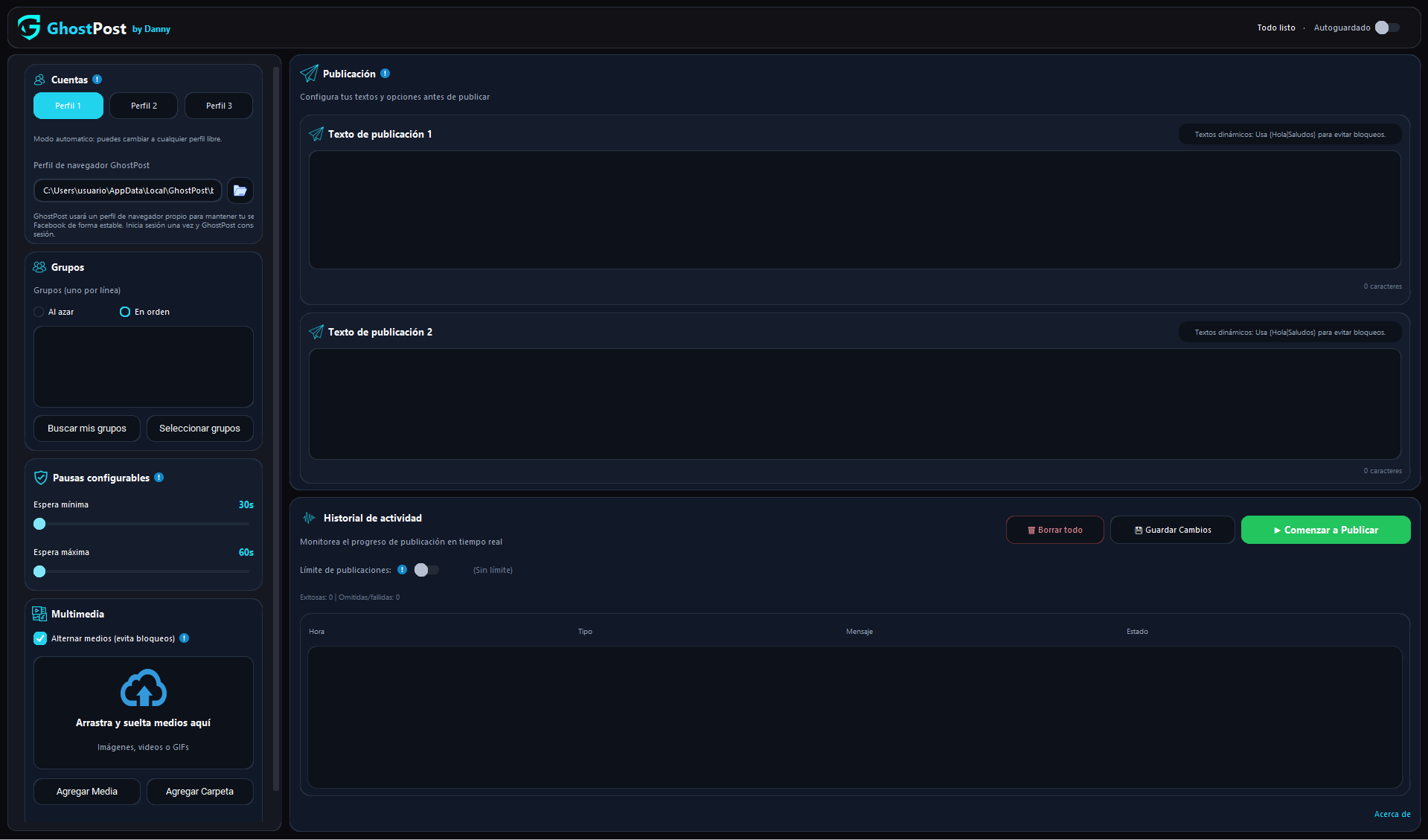
Task: Click the Espera mínima slider handle
Action: [39, 524]
